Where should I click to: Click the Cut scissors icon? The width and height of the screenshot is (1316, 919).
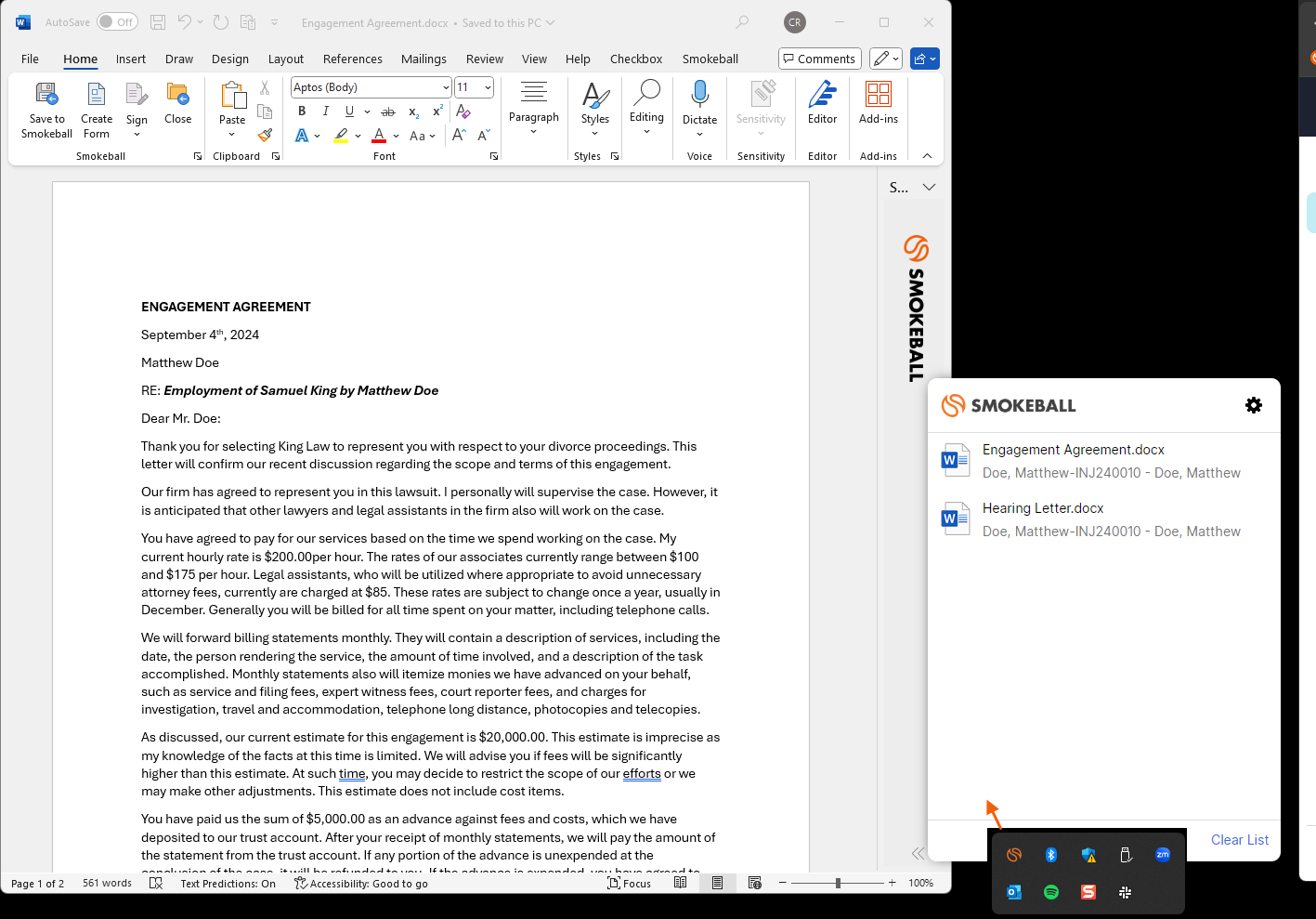[265, 87]
